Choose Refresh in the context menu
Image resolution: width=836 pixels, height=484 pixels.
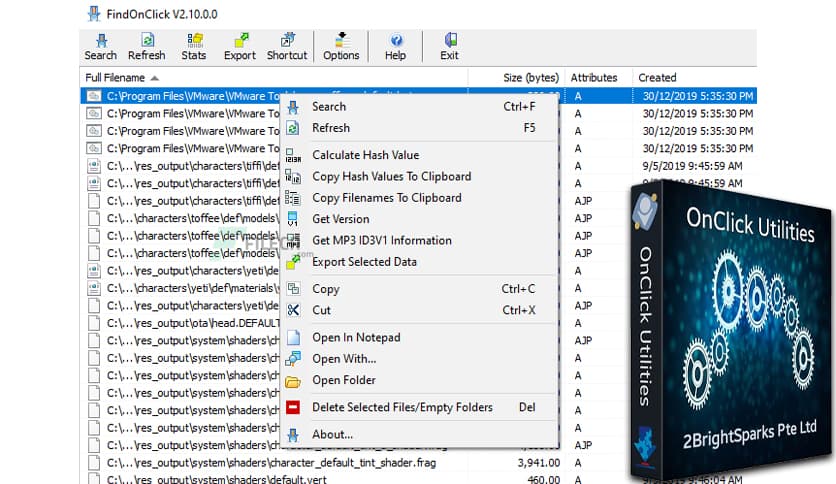(x=419, y=128)
